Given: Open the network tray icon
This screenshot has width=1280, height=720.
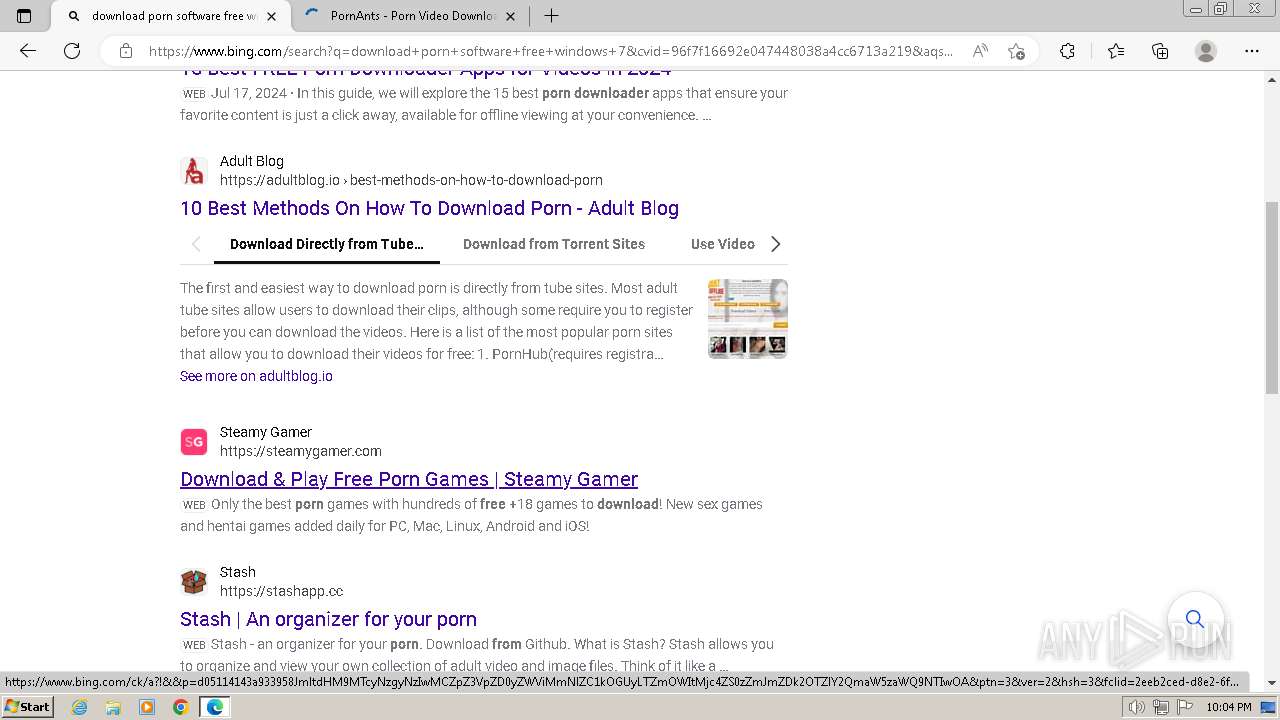Looking at the screenshot, I should pos(1160,707).
